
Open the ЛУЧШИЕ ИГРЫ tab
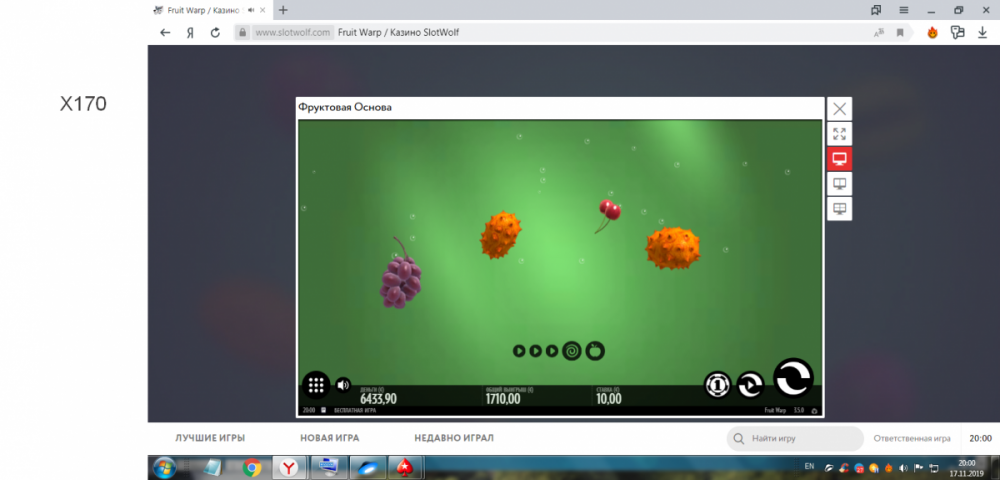(x=210, y=438)
